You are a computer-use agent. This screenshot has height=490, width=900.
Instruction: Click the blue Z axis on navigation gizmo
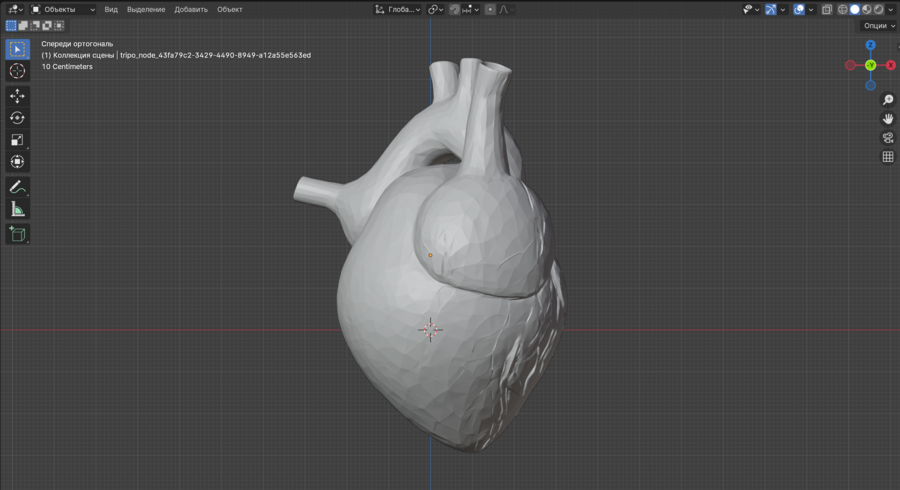pos(870,45)
